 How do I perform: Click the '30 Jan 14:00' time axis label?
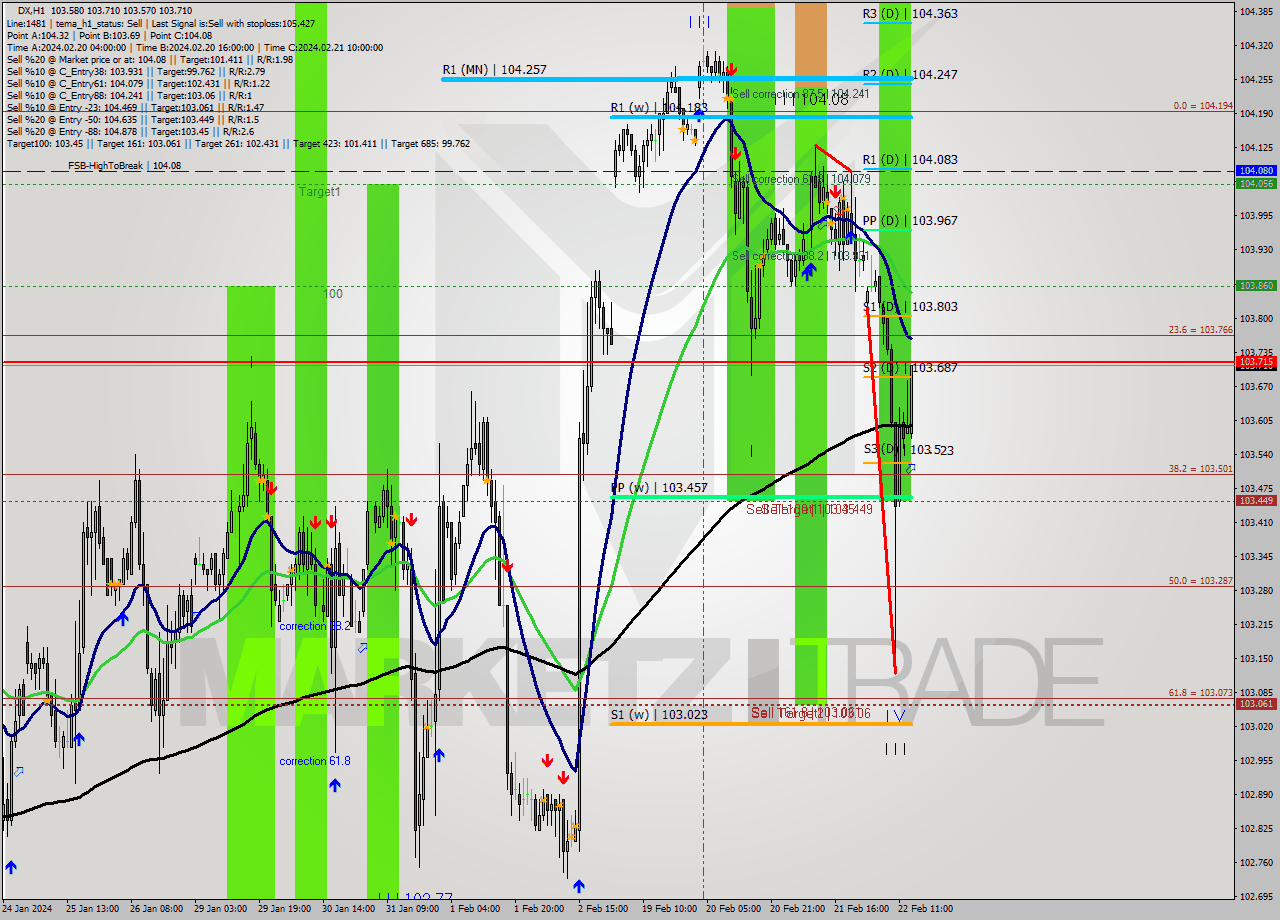click(349, 909)
